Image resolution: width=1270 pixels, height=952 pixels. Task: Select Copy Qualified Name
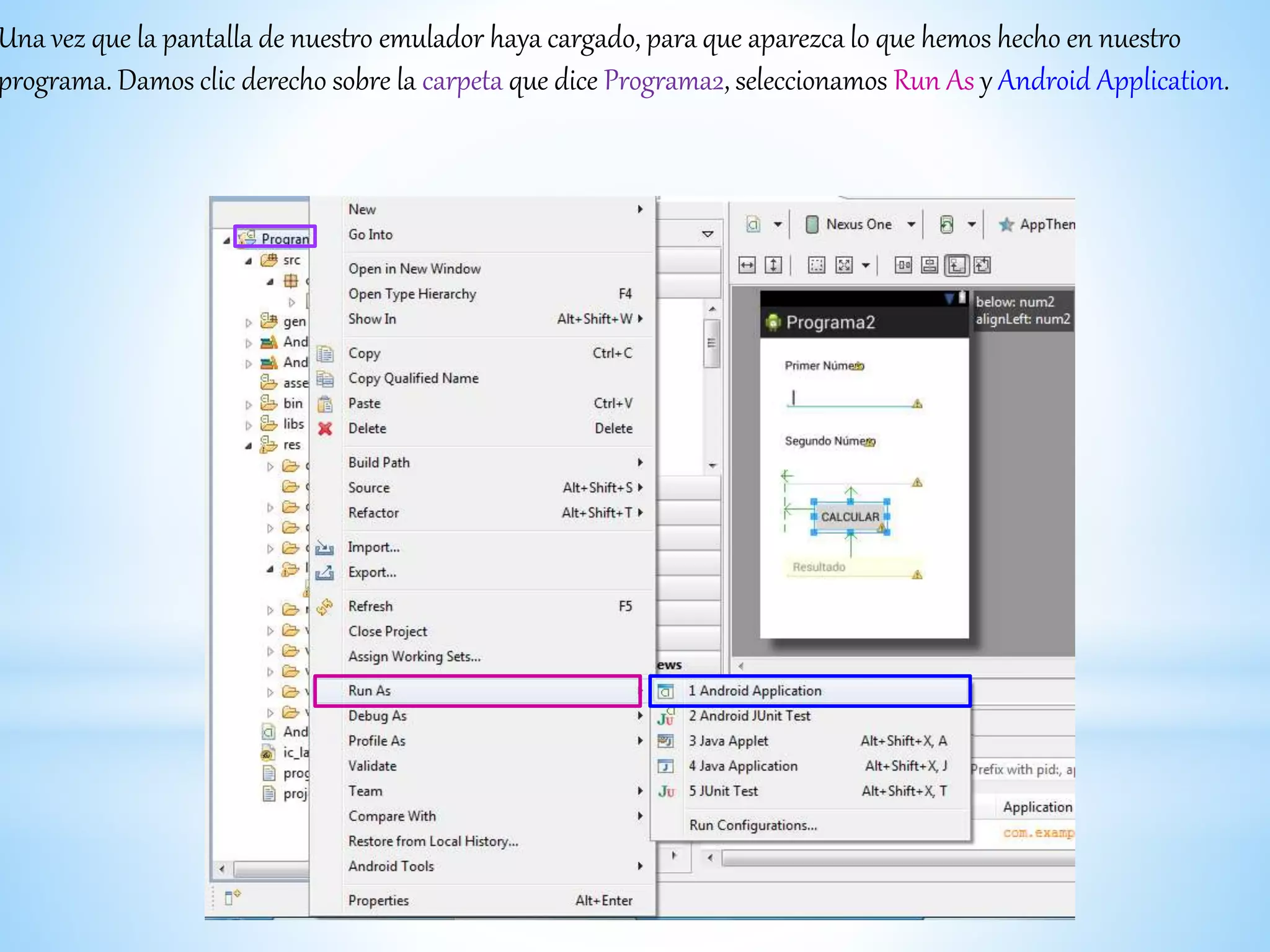coord(482,379)
